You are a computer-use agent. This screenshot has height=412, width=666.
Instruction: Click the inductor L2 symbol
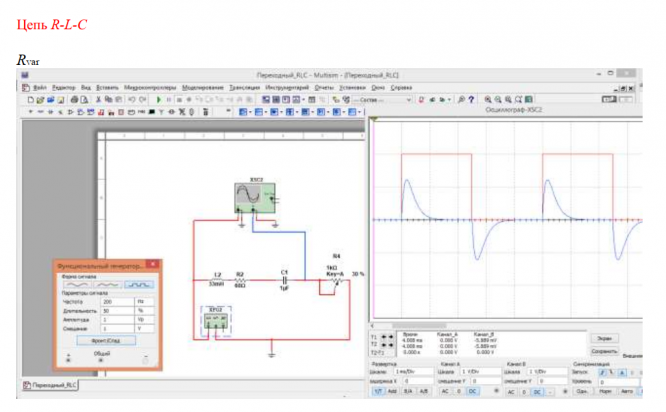click(217, 282)
